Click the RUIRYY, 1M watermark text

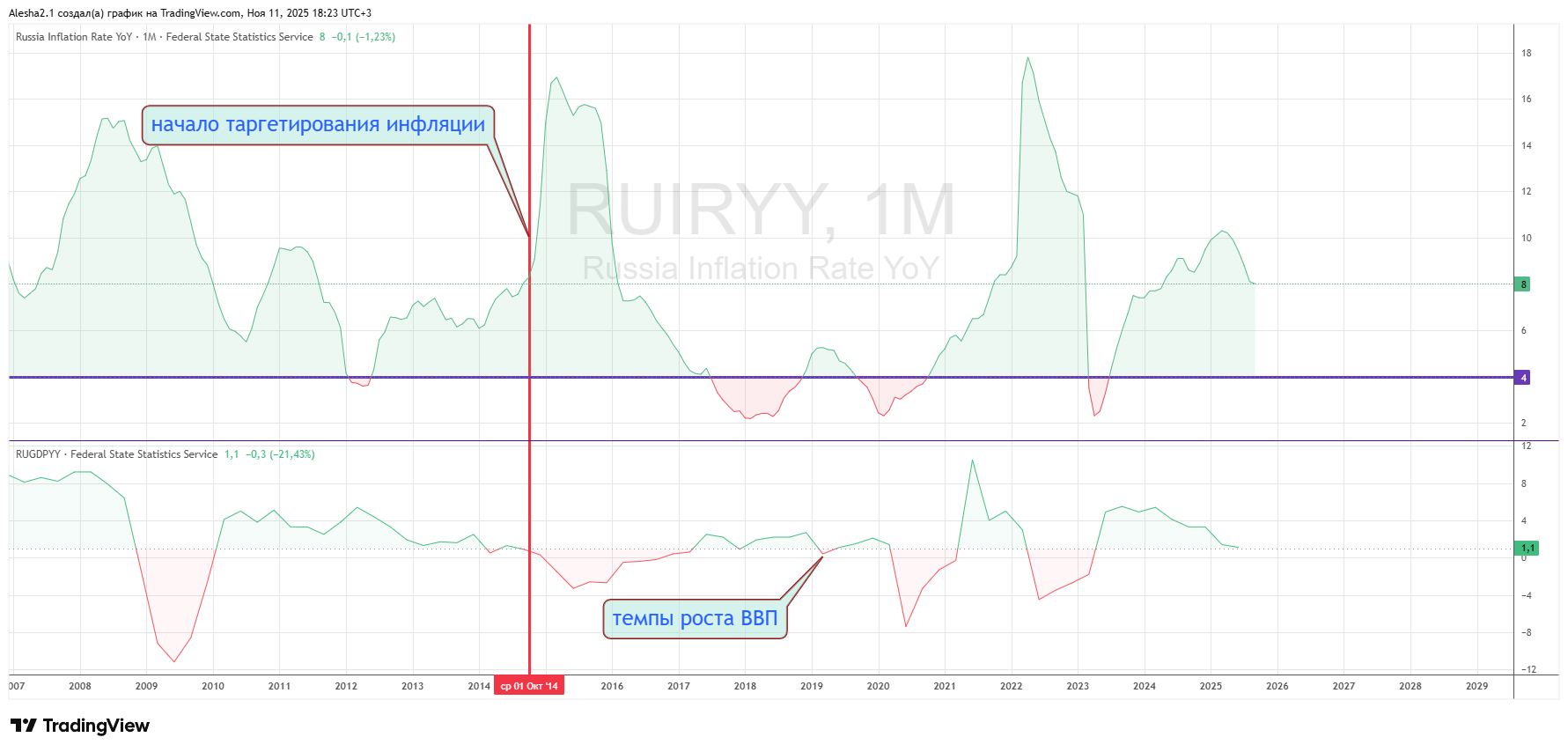[x=761, y=210]
